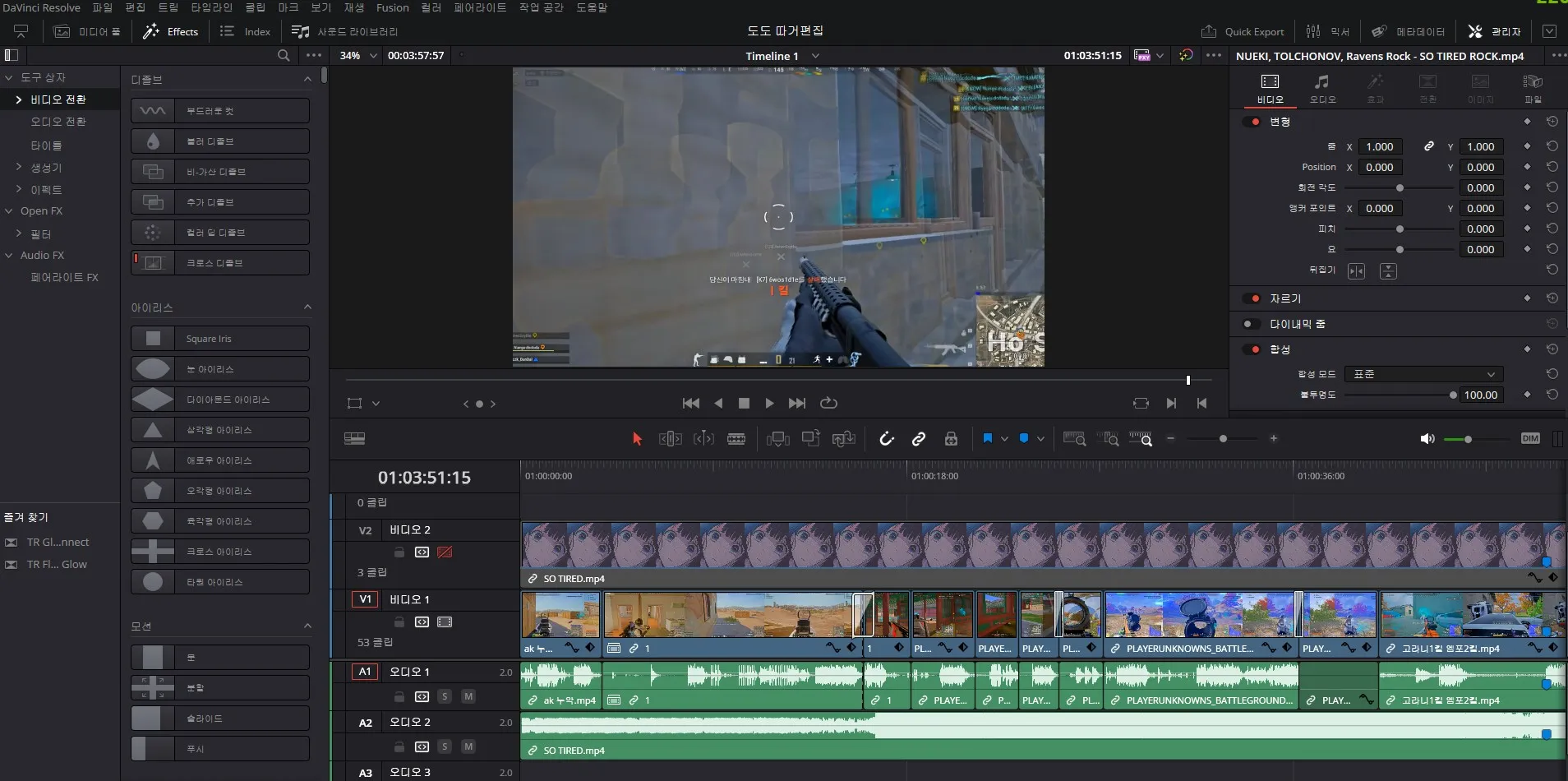The width and height of the screenshot is (1568, 781).
Task: Open the 믹서 (Mixer) panel button
Action: click(1328, 31)
